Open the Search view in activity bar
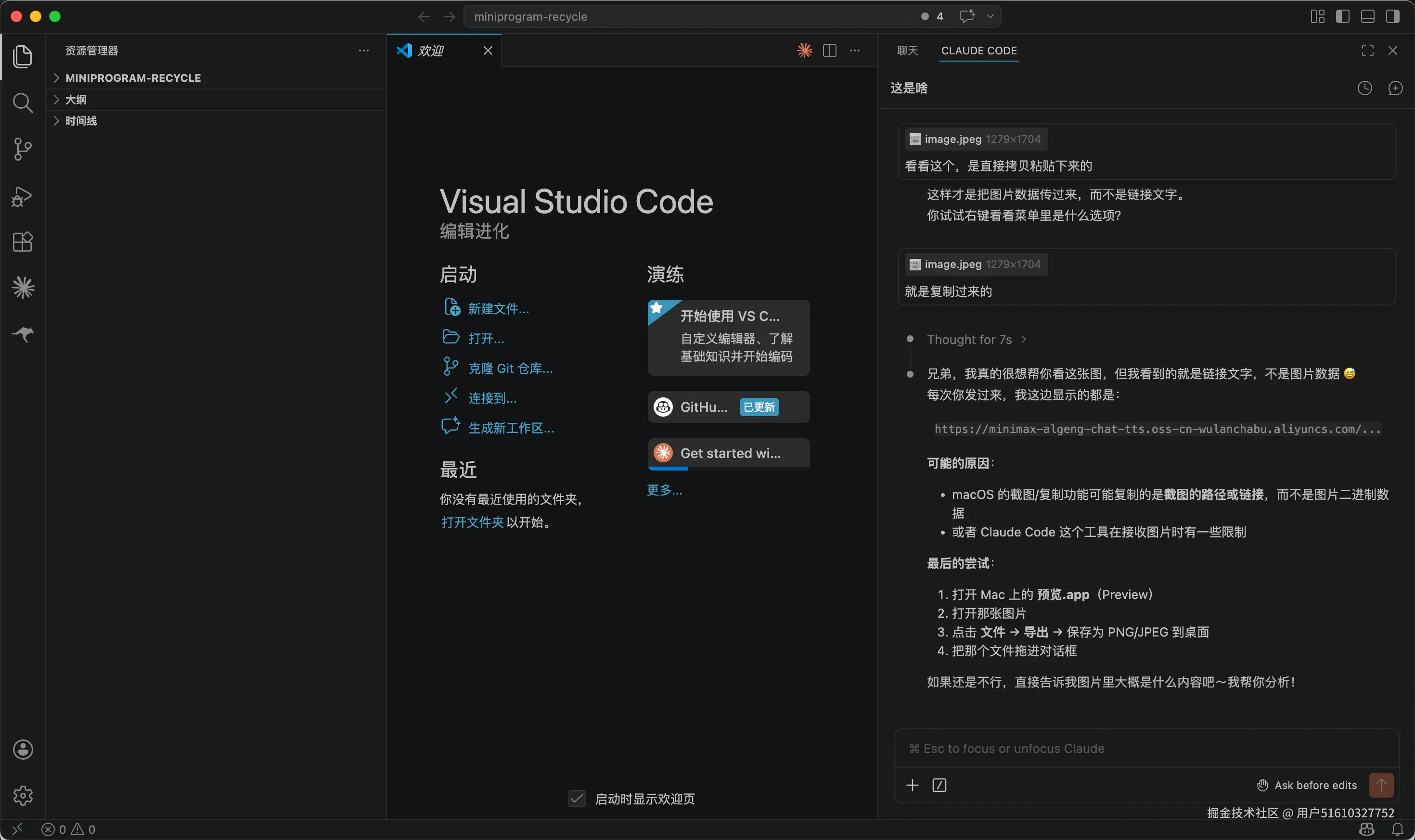 coord(23,103)
